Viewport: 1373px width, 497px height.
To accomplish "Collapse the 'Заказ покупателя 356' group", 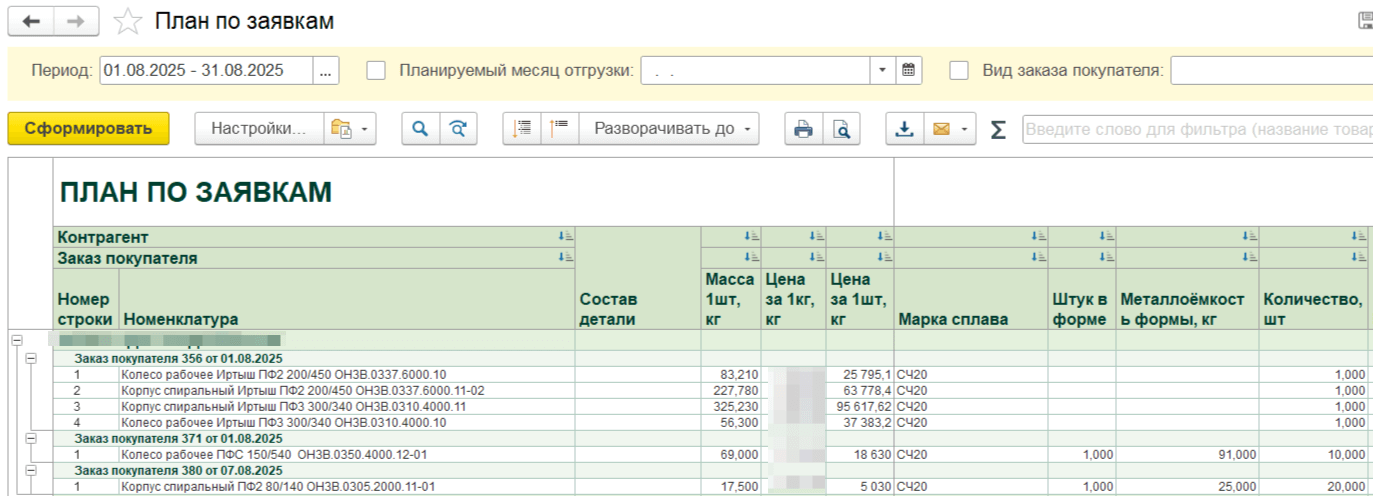I will (x=31, y=358).
